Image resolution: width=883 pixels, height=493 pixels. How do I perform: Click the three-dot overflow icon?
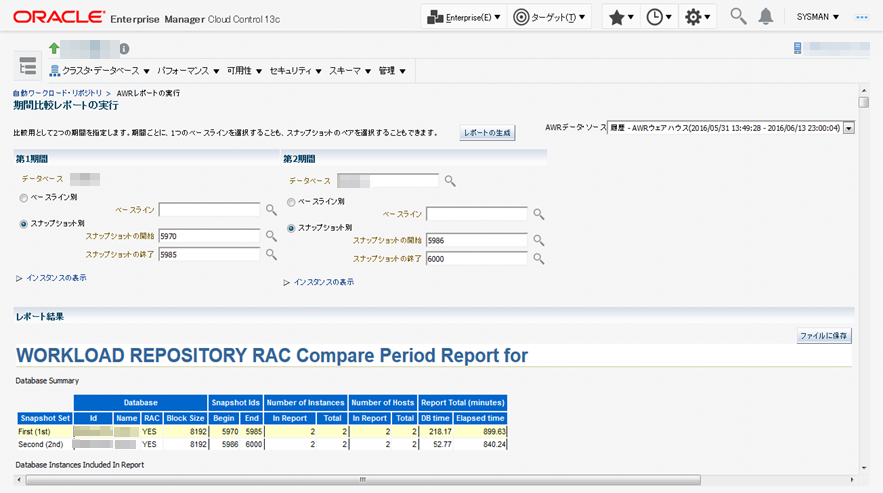(x=862, y=17)
